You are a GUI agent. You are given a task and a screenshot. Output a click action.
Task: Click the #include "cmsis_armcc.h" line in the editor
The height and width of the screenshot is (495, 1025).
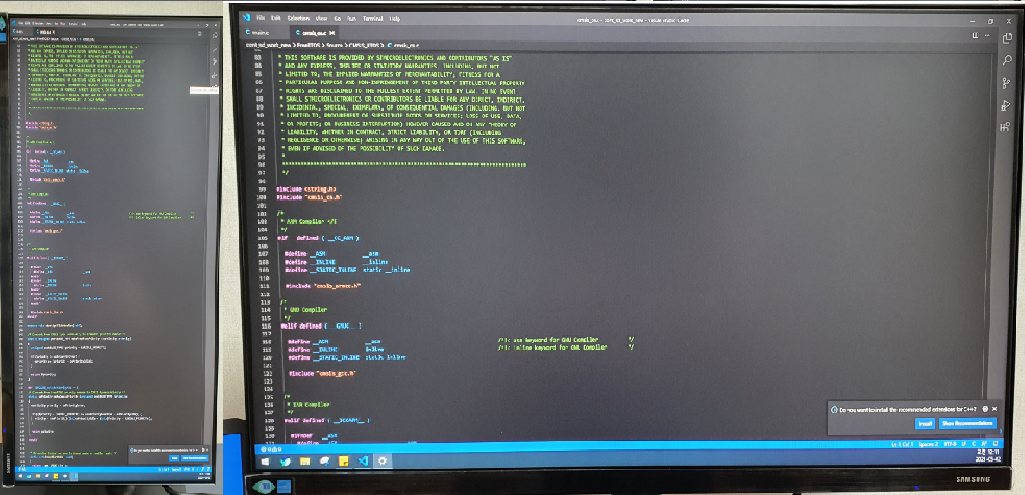324,286
